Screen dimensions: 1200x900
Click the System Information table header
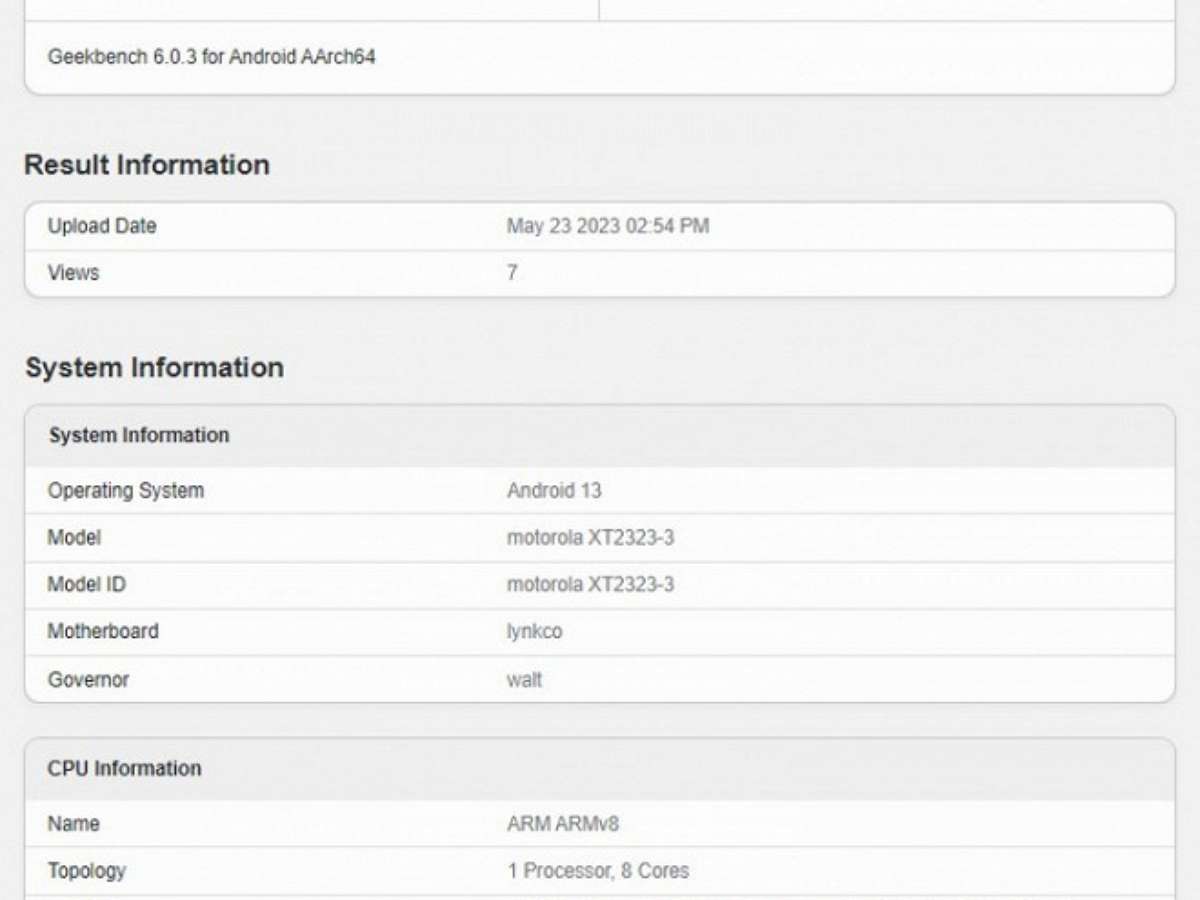point(139,435)
